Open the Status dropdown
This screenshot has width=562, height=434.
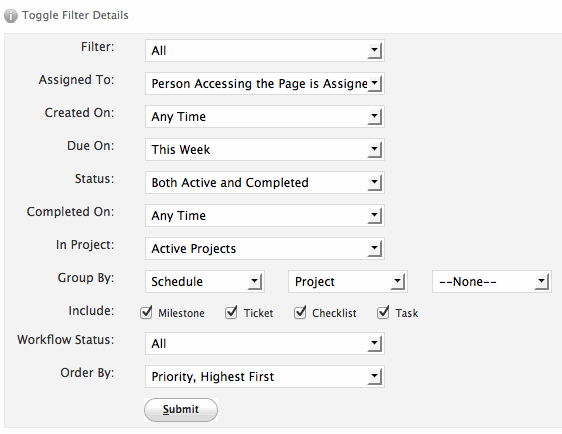click(265, 182)
